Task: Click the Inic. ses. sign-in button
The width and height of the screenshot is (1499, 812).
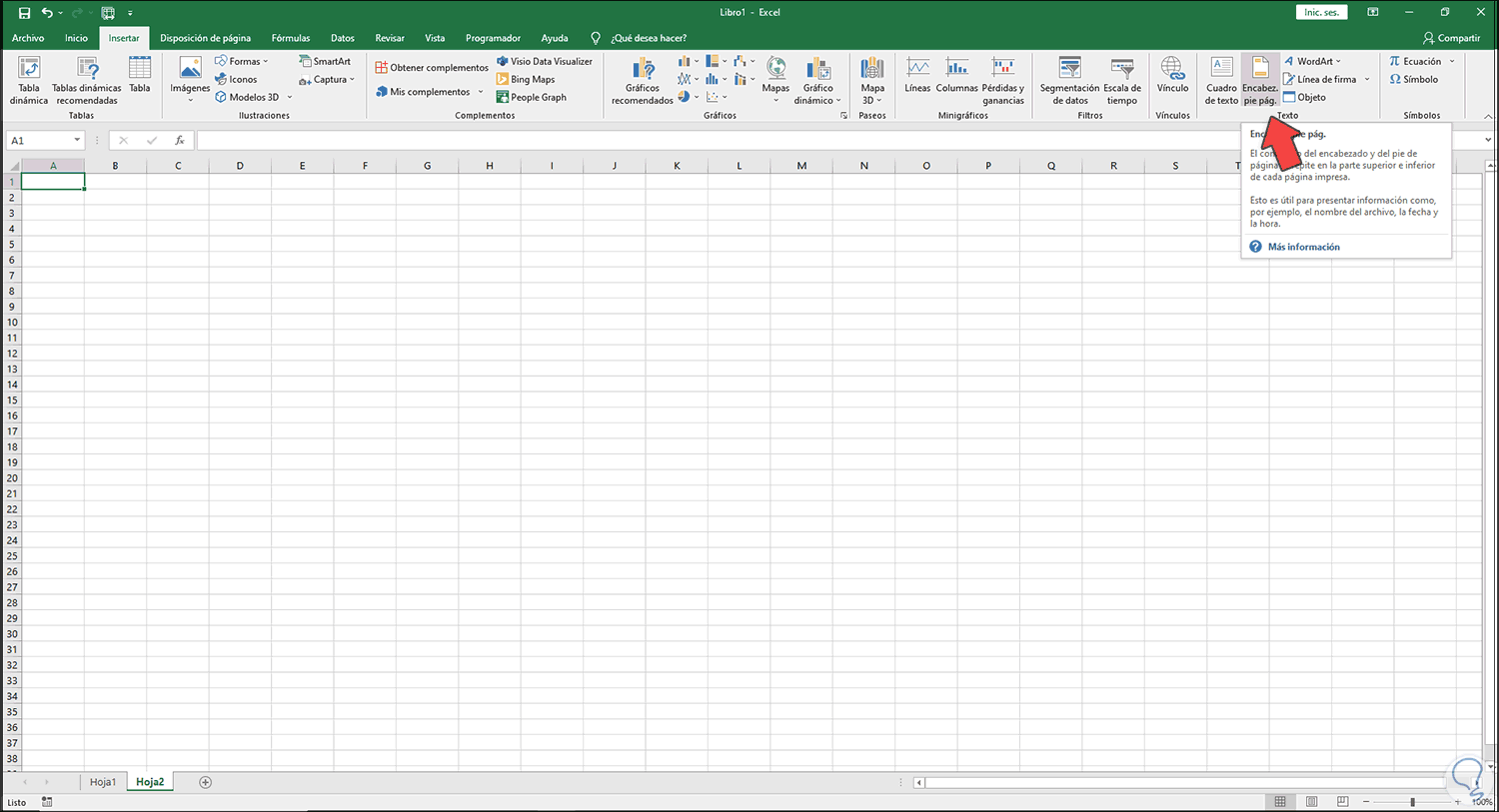Action: 1322,12
